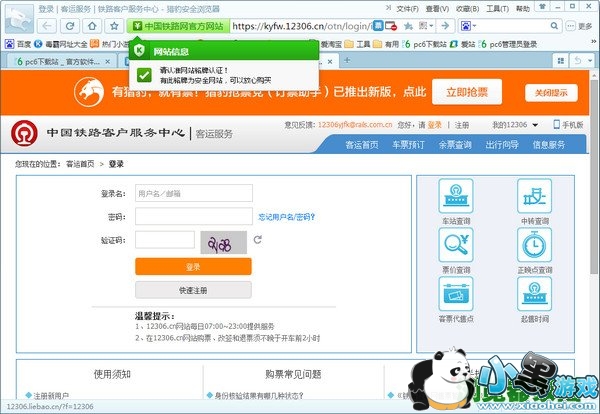Open the 翻 translate dropdown

(426, 26)
